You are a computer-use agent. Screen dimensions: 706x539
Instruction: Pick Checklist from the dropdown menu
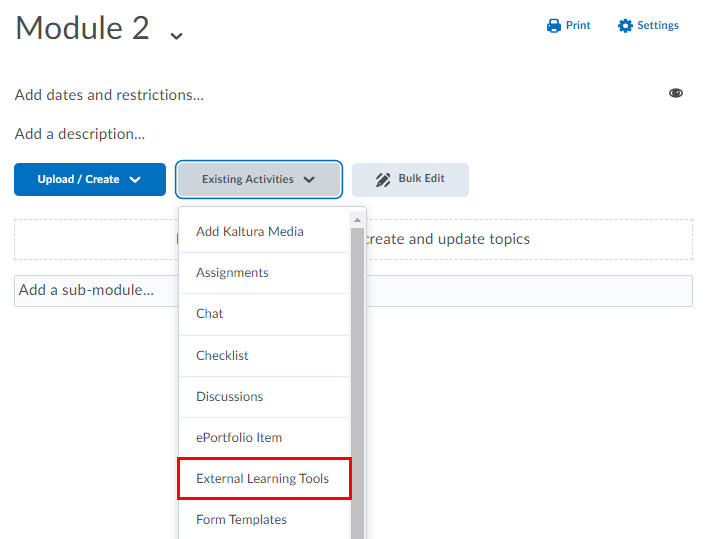222,356
